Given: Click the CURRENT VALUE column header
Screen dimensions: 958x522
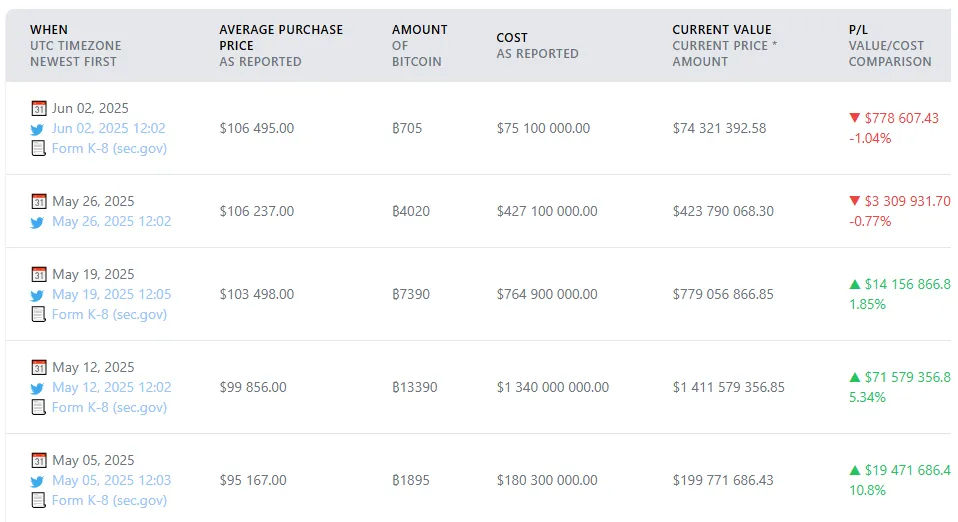Looking at the screenshot, I should 722,30.
